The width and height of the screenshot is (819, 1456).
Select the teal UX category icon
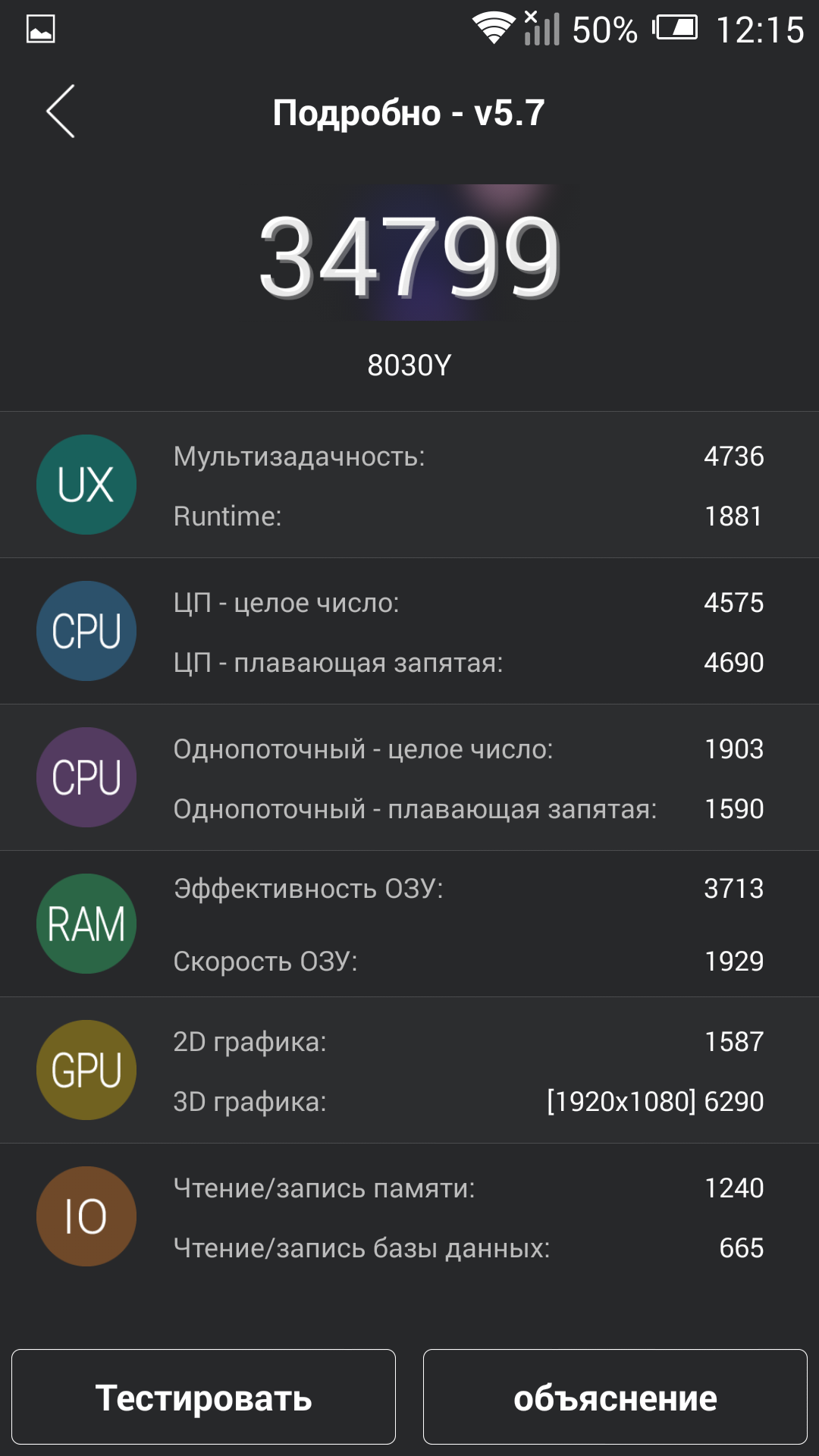86,485
